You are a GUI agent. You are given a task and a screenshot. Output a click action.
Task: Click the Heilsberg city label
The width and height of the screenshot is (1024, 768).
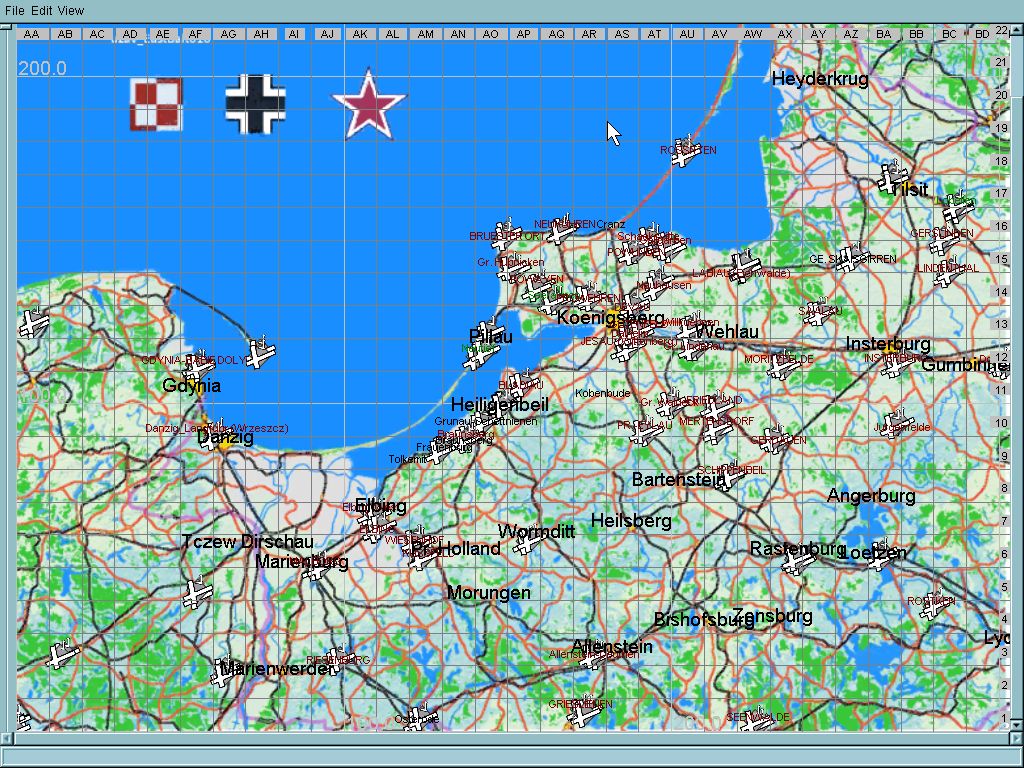(x=631, y=520)
